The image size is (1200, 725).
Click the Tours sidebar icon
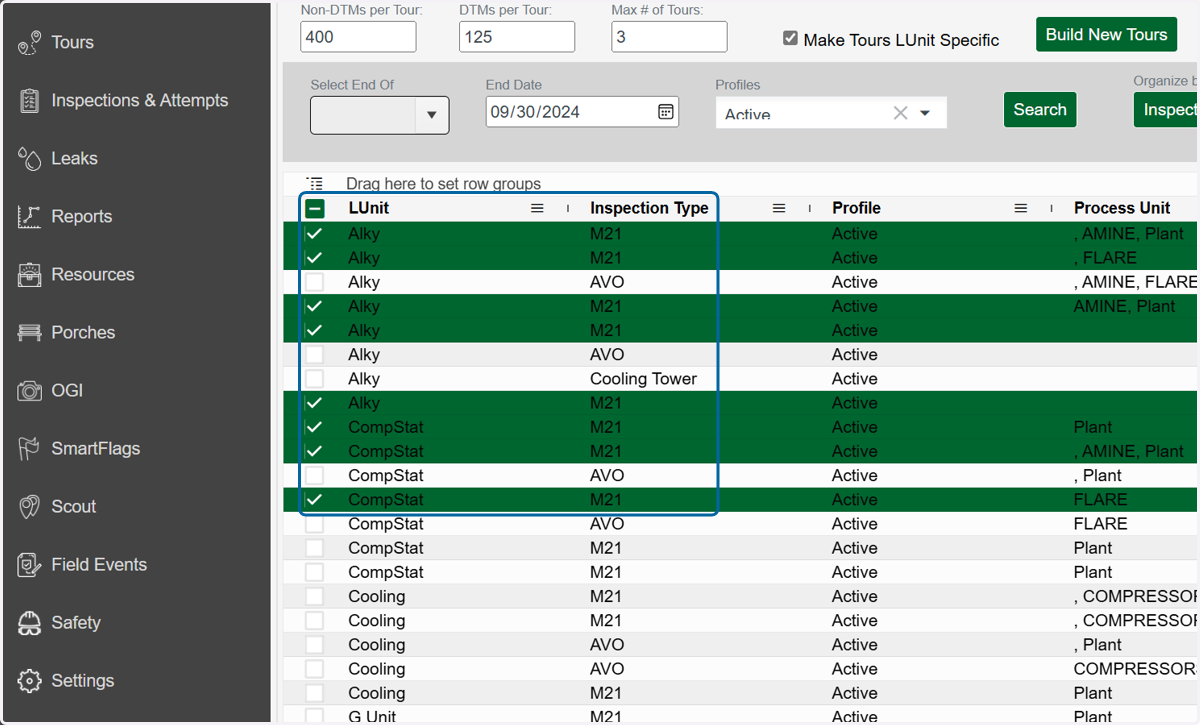coord(30,42)
